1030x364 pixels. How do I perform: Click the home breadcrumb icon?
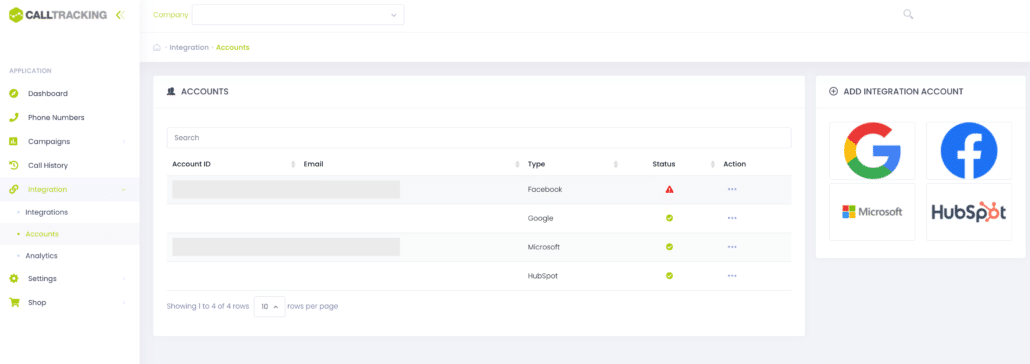coord(157,47)
